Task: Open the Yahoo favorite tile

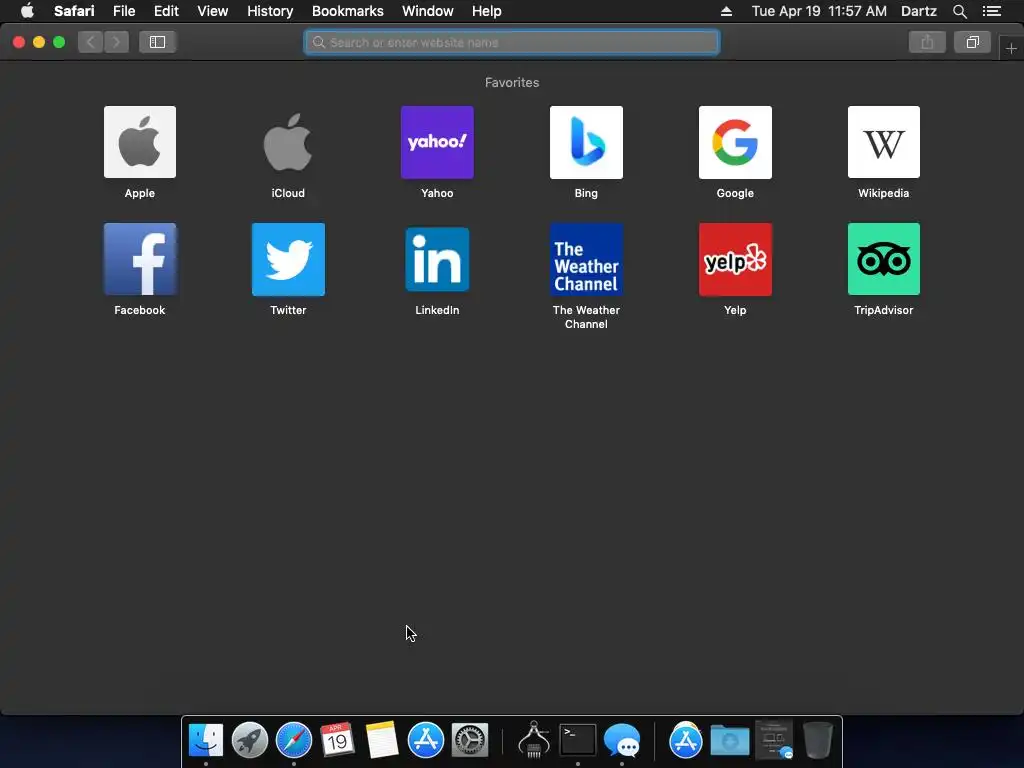Action: (437, 142)
